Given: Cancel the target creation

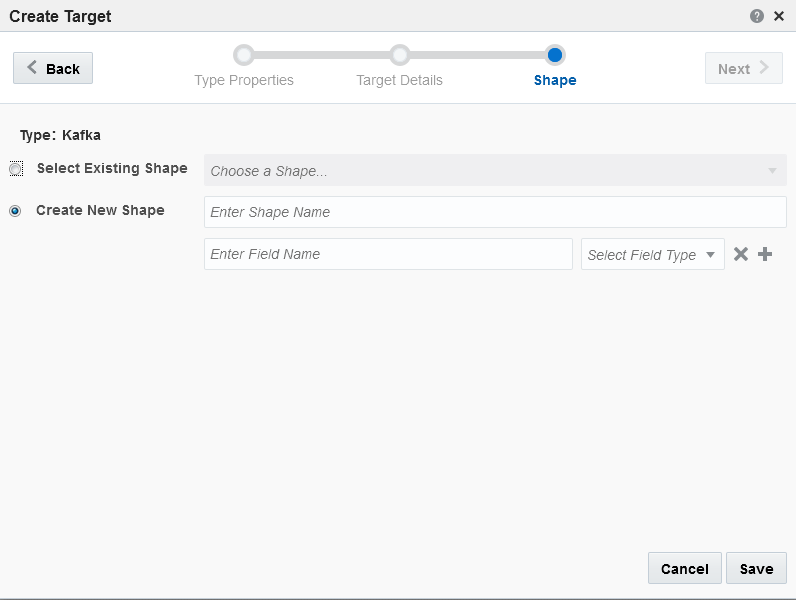Looking at the screenshot, I should click(684, 569).
